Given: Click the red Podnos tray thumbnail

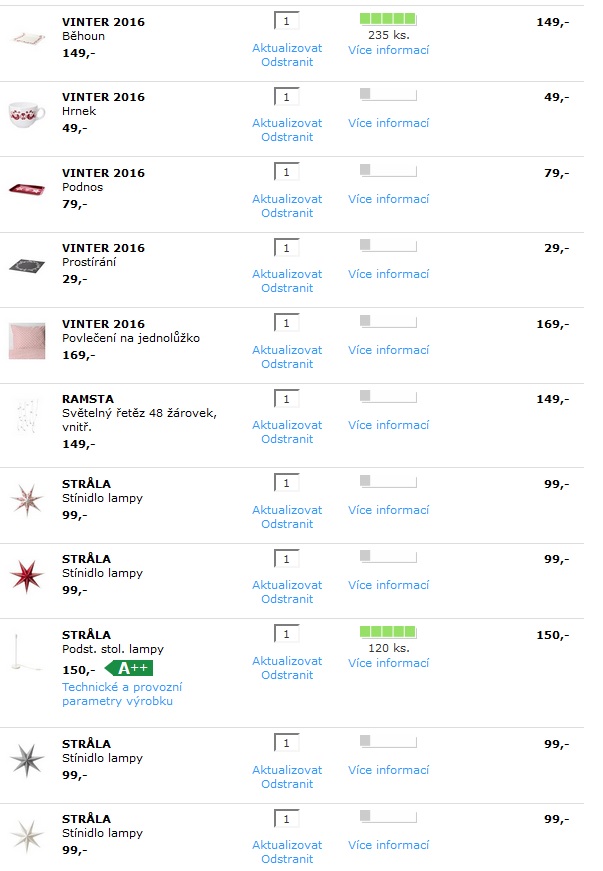Looking at the screenshot, I should 27,190.
